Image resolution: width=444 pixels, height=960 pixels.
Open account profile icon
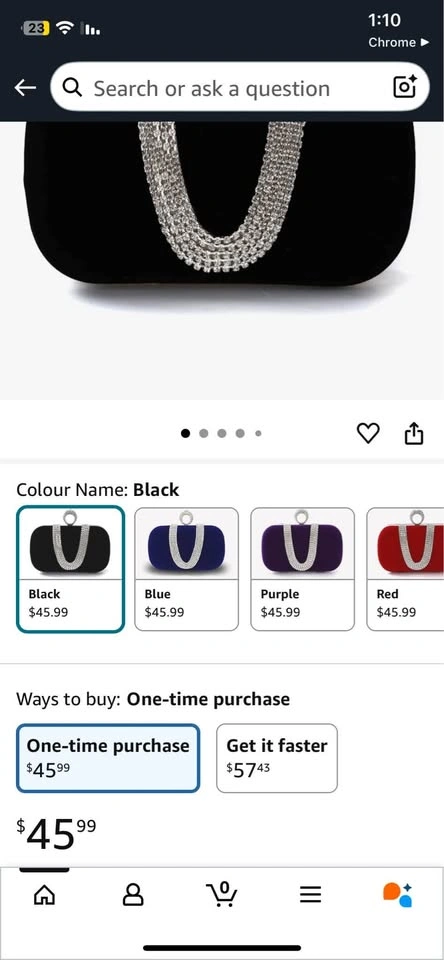[x=133, y=895]
